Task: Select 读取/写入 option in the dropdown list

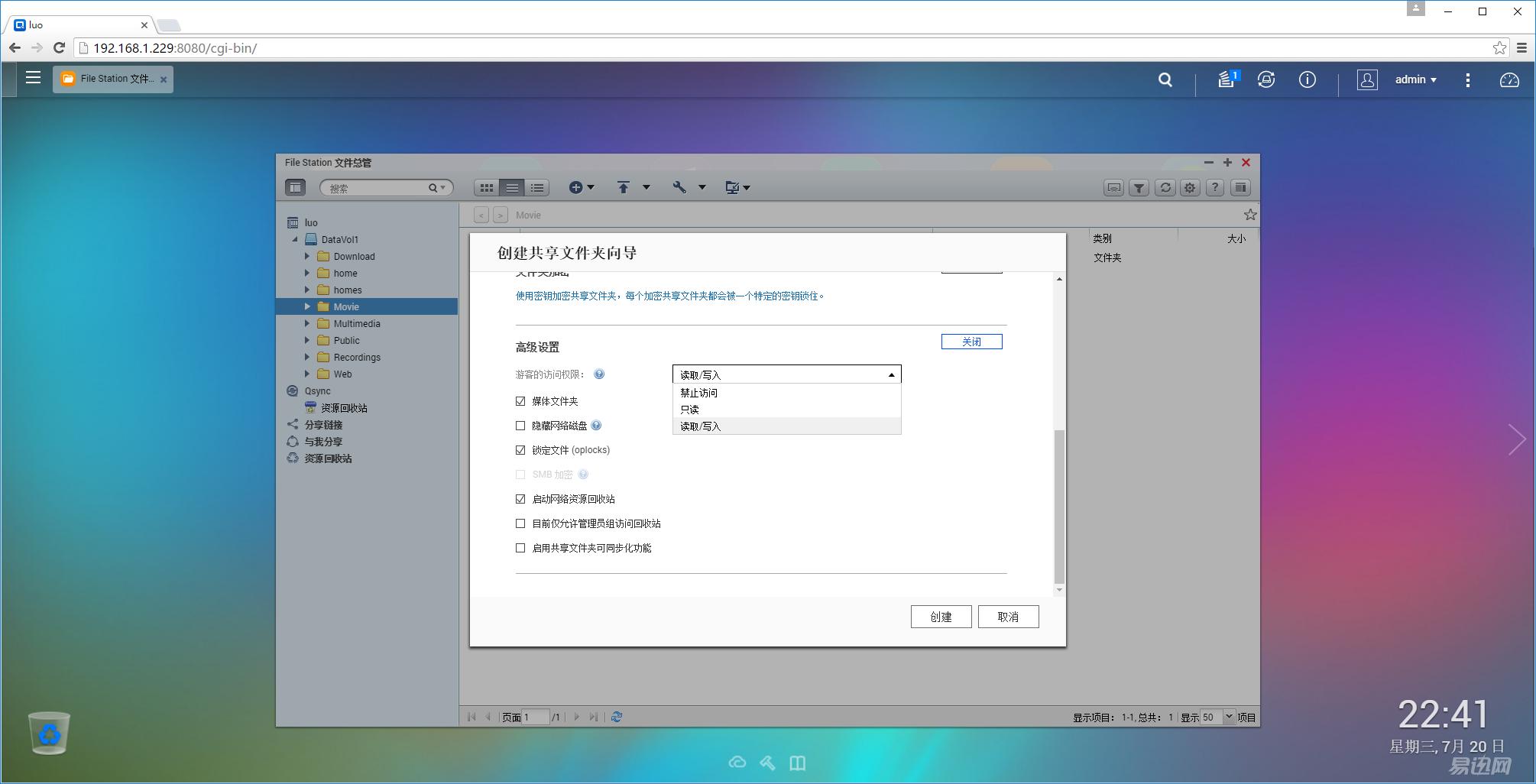Action: [x=786, y=426]
